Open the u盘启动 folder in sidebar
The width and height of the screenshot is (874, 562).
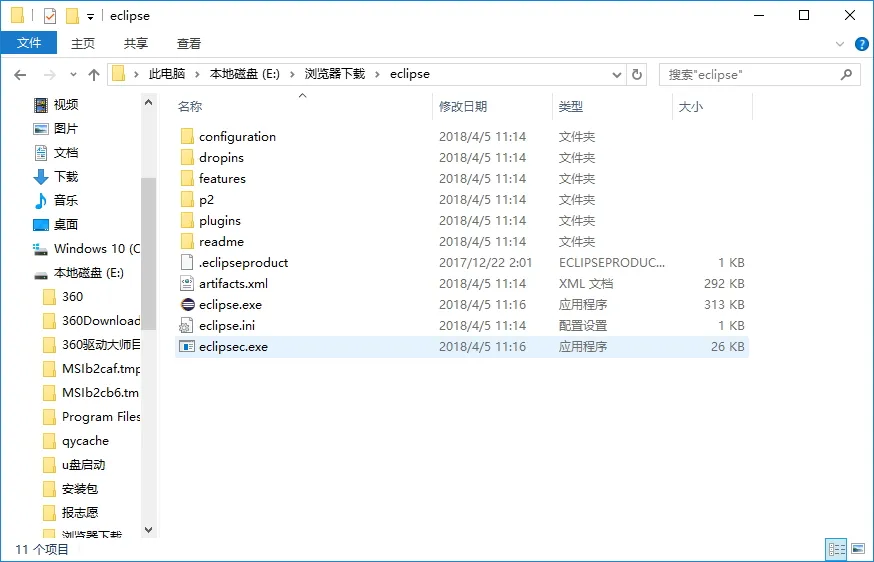click(74, 464)
